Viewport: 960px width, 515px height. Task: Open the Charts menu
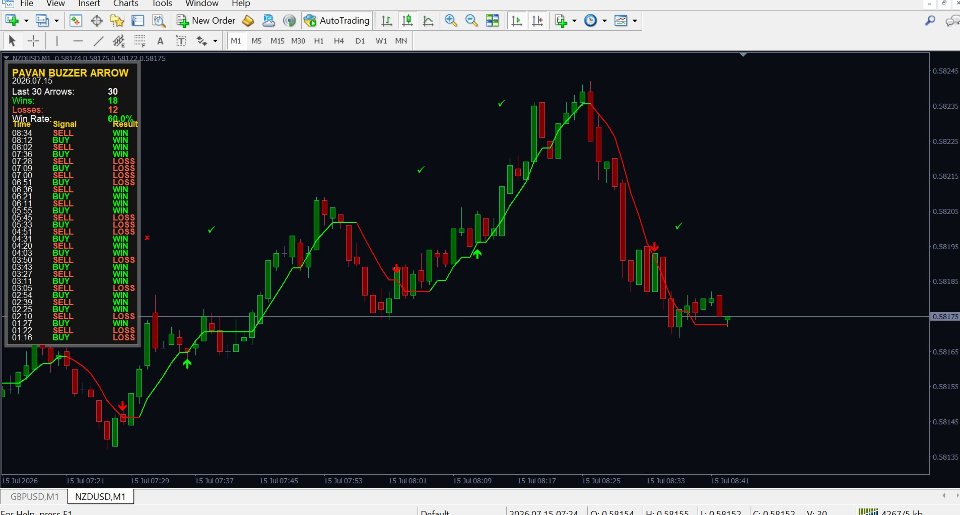point(126,3)
